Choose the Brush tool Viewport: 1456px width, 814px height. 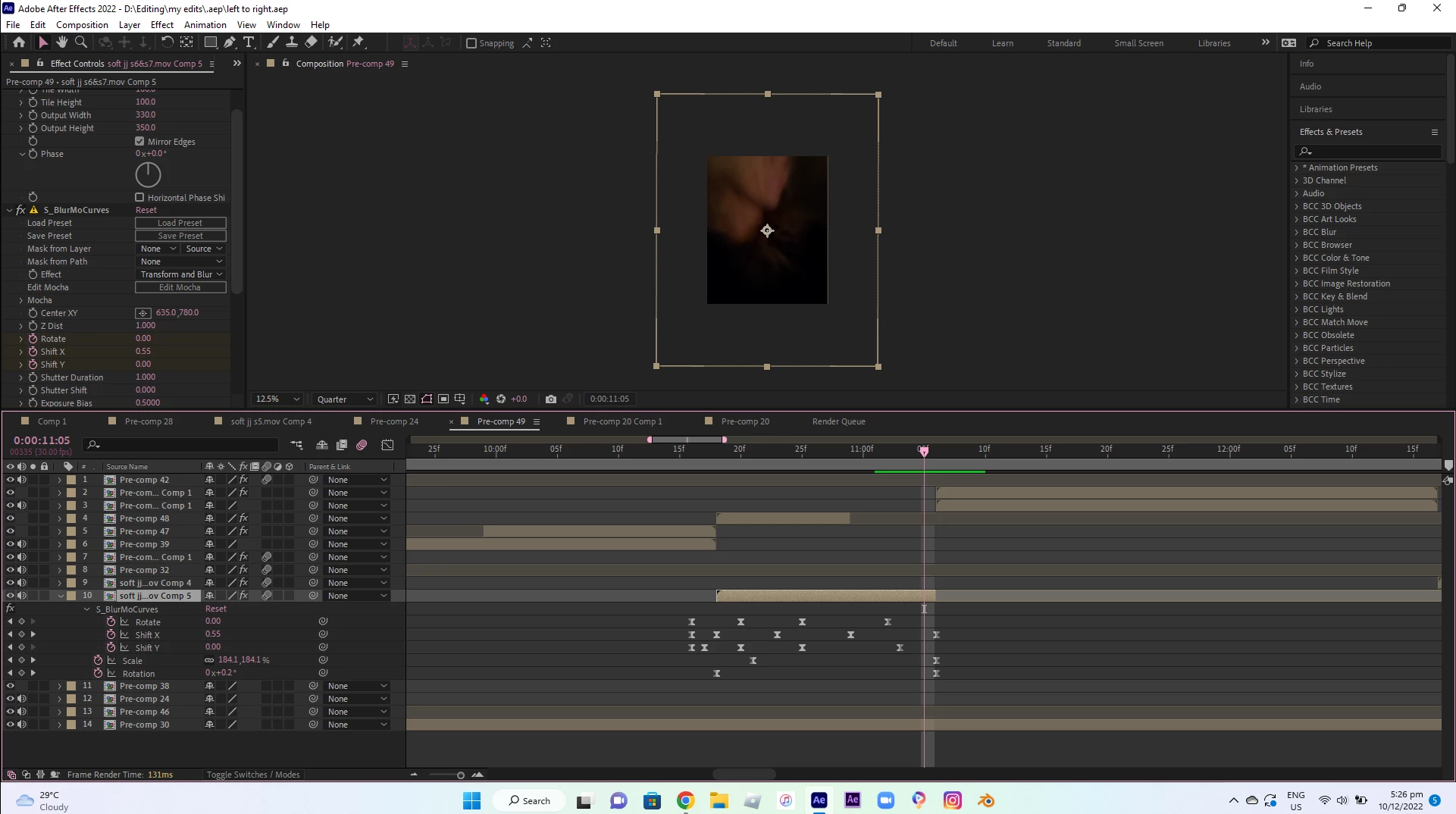tap(273, 42)
